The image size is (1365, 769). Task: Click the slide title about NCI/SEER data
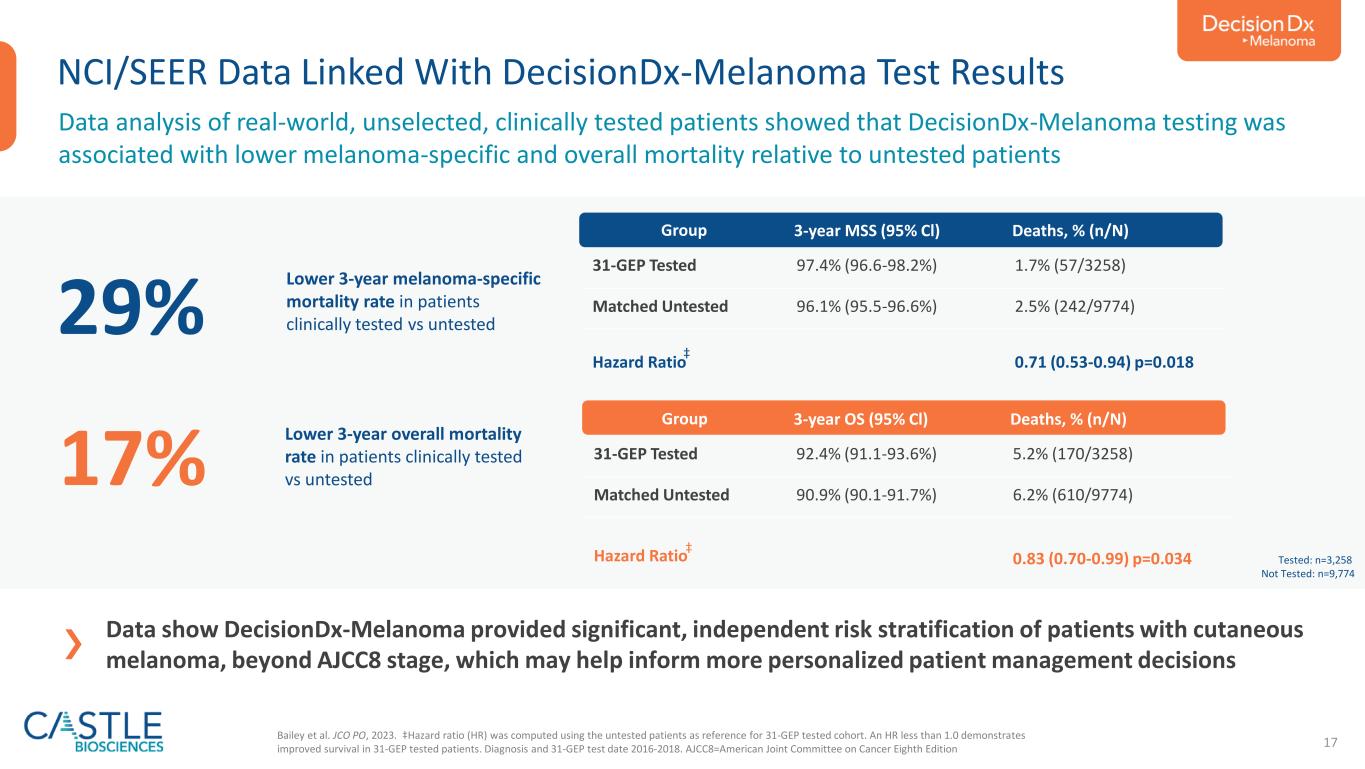[560, 72]
